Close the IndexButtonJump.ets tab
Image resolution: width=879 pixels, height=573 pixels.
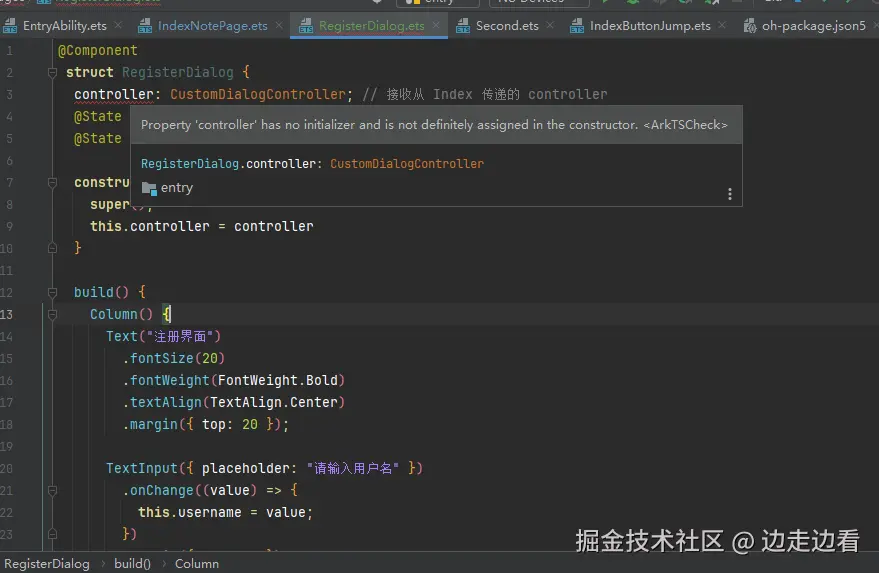(x=722, y=25)
